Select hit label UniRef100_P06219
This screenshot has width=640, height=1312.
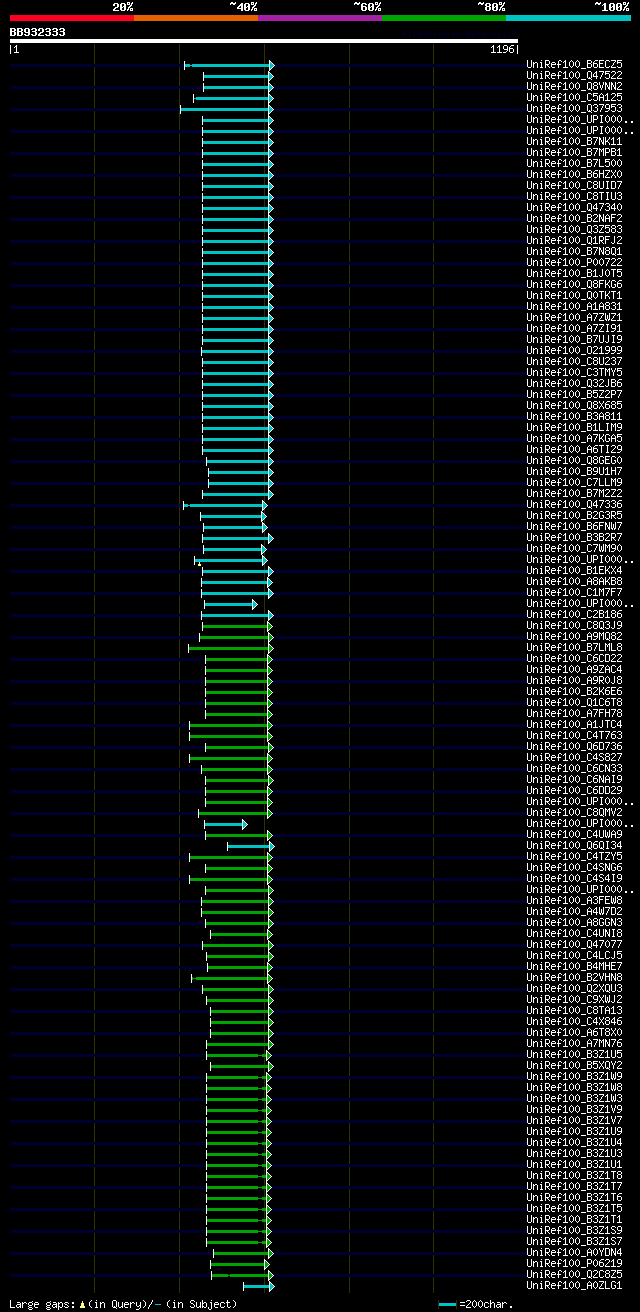click(574, 1263)
